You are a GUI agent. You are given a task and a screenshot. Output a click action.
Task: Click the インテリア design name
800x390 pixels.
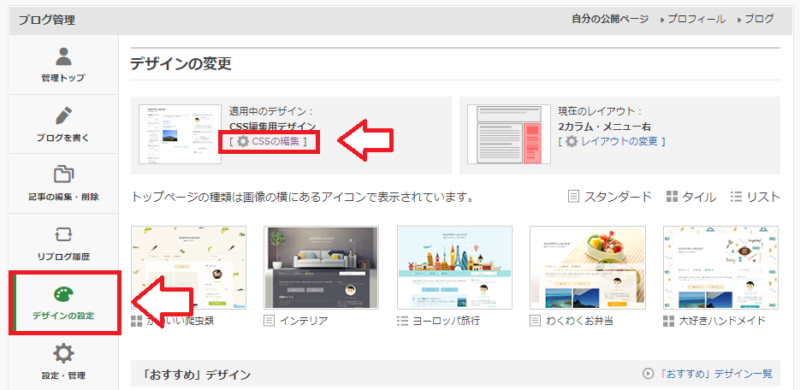coord(304,321)
